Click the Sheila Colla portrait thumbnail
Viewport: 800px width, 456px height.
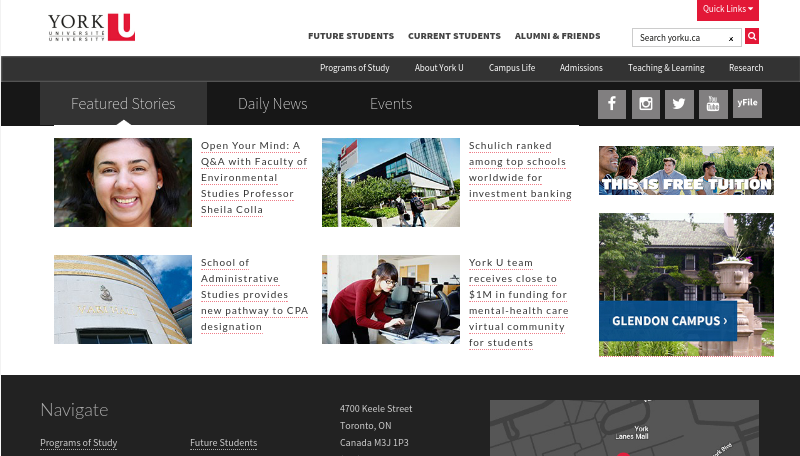(123, 182)
